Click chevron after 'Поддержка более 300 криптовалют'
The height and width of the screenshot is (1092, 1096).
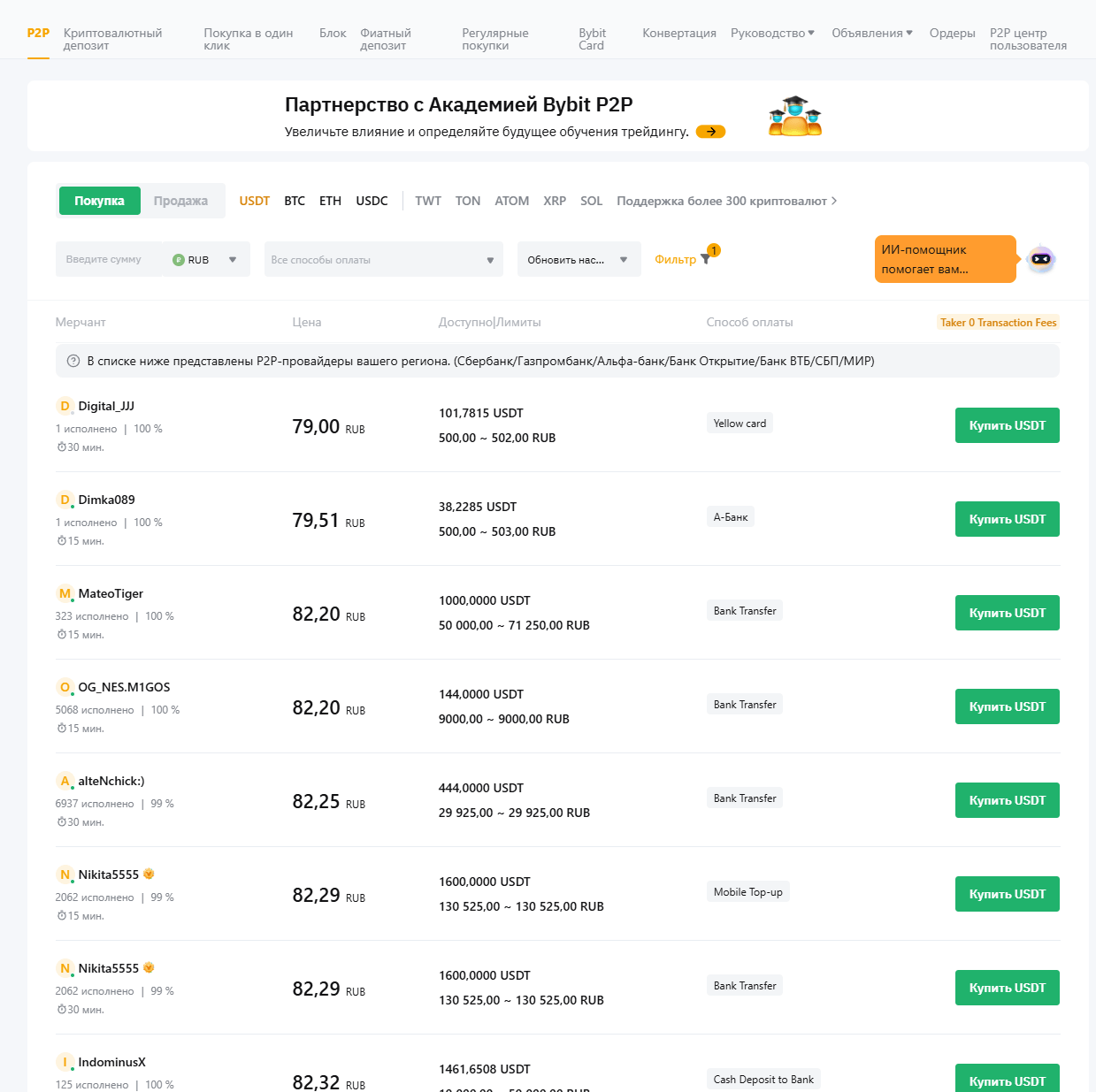pos(834,201)
